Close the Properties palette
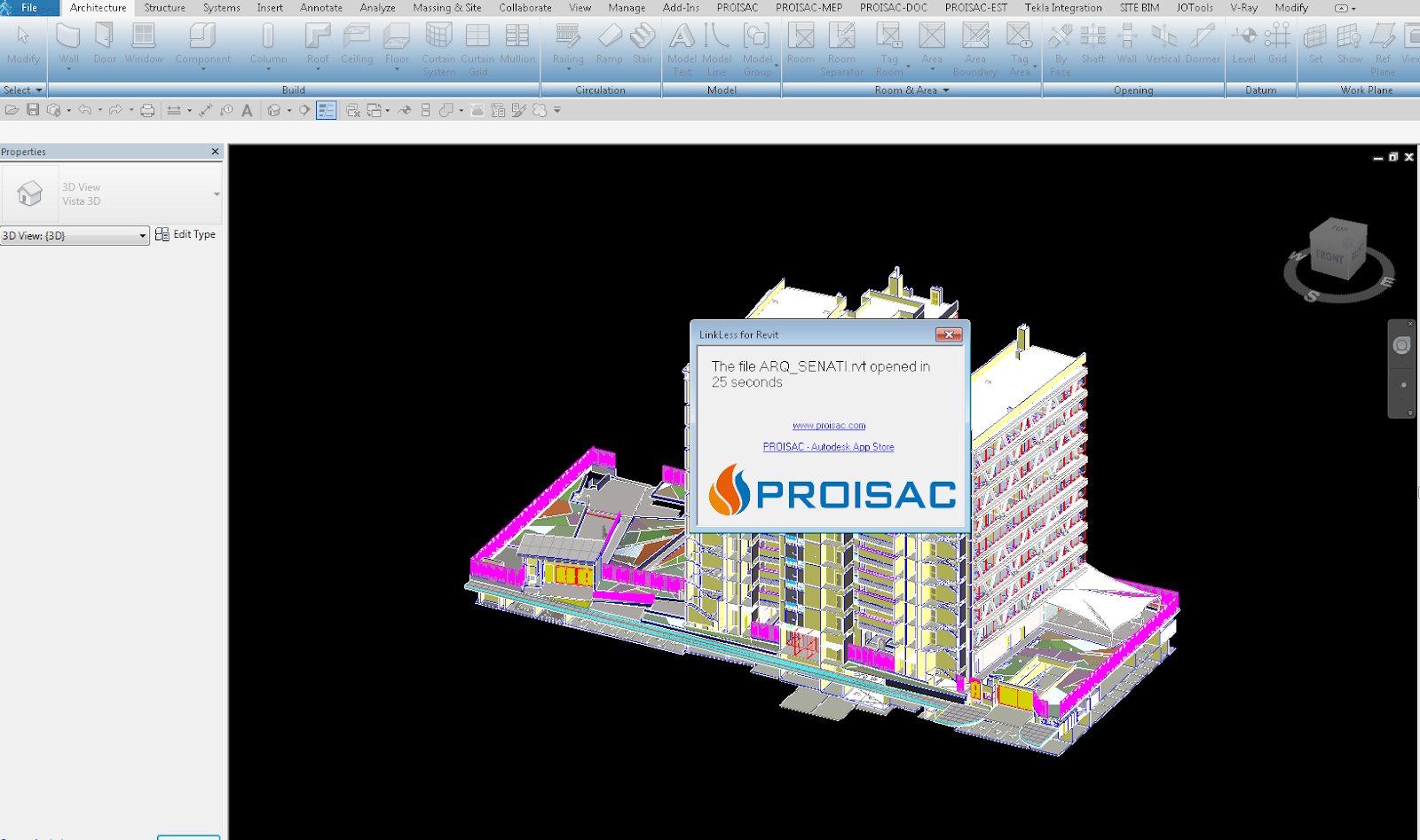 (215, 152)
